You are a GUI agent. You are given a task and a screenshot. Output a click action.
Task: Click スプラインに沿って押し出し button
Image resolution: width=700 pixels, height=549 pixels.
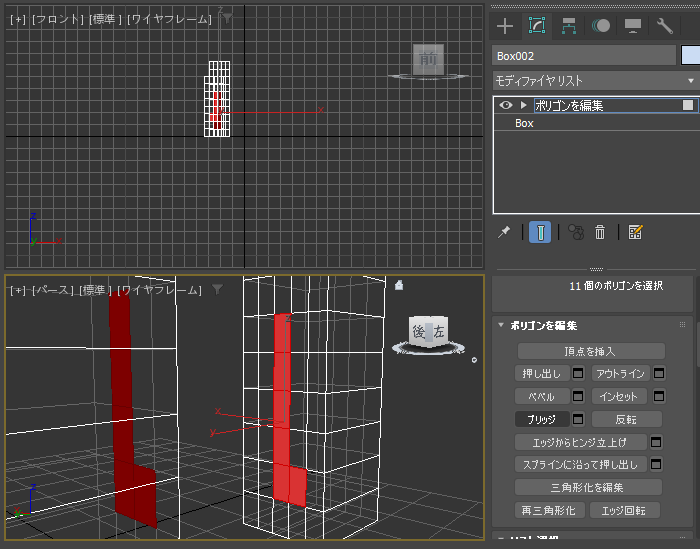(580, 464)
